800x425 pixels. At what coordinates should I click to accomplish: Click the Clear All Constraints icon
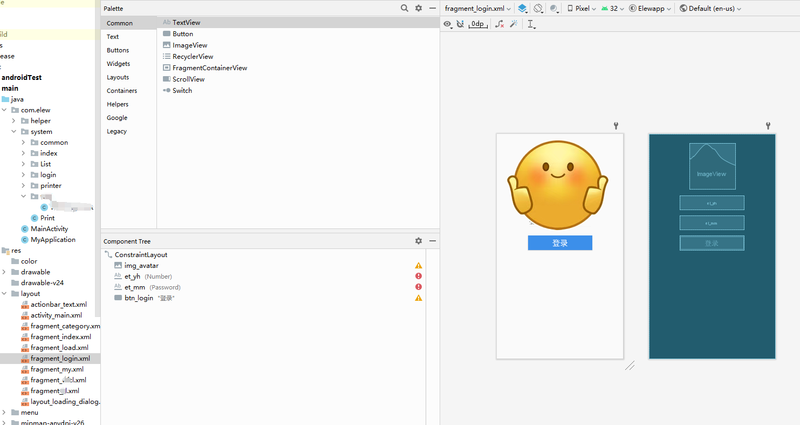coord(499,24)
